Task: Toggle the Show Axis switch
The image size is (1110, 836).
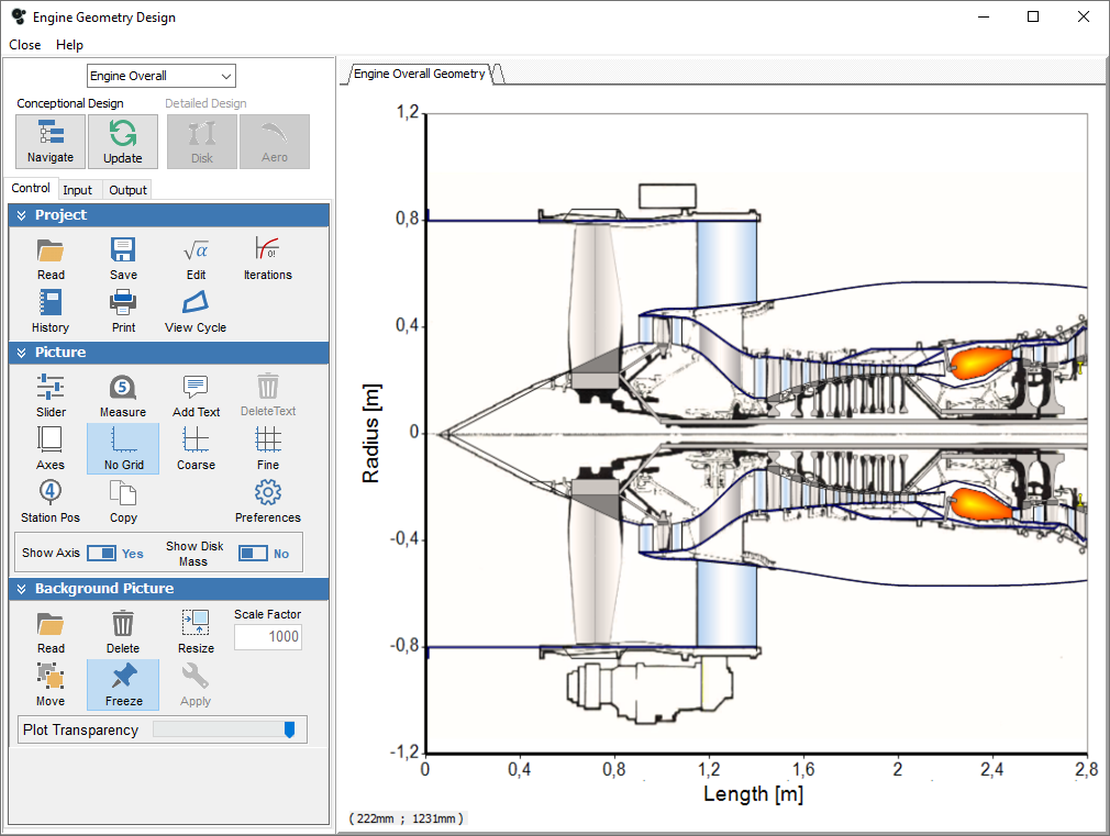Action: (x=101, y=553)
